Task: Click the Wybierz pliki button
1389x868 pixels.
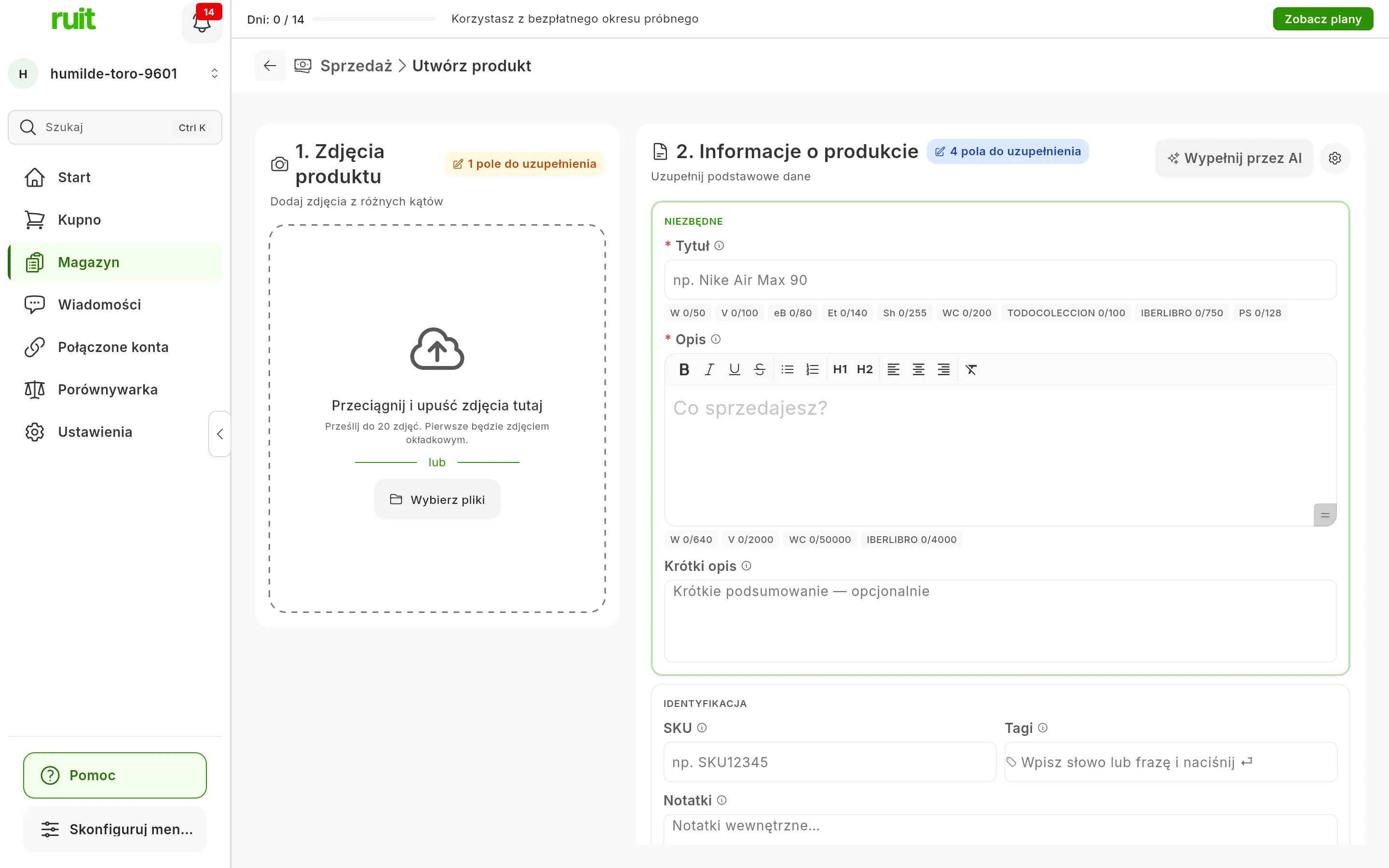Action: tap(437, 500)
